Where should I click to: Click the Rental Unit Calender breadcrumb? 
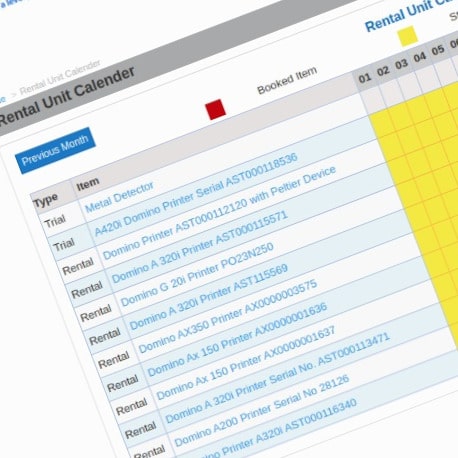click(x=60, y=77)
